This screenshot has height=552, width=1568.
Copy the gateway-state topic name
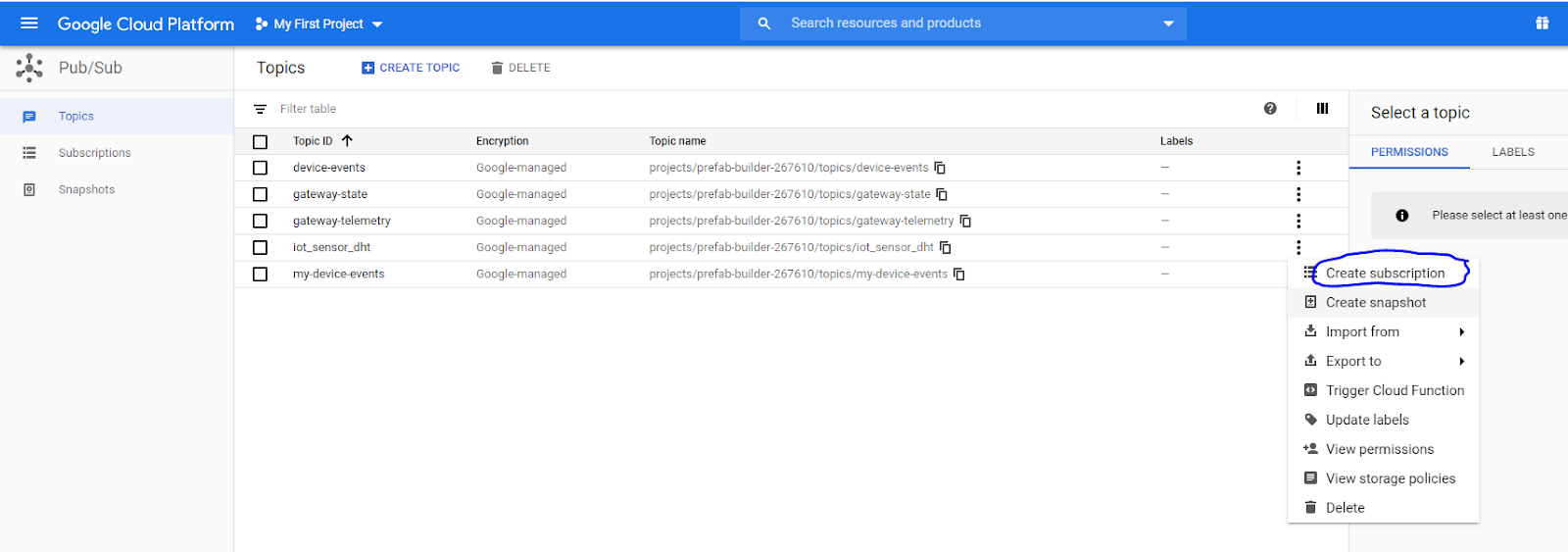pos(942,194)
